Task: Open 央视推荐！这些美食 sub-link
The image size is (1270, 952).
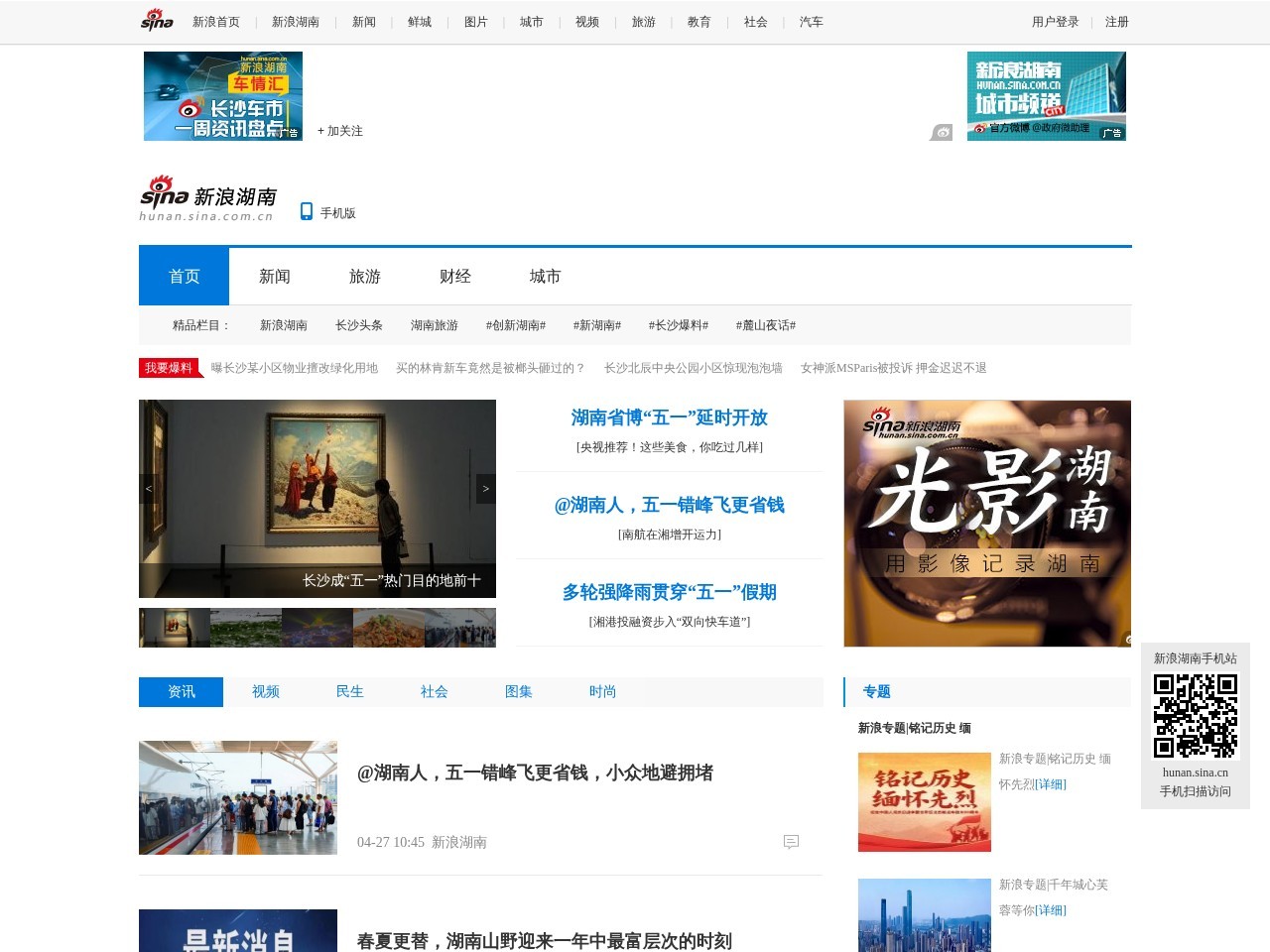Action: click(670, 447)
